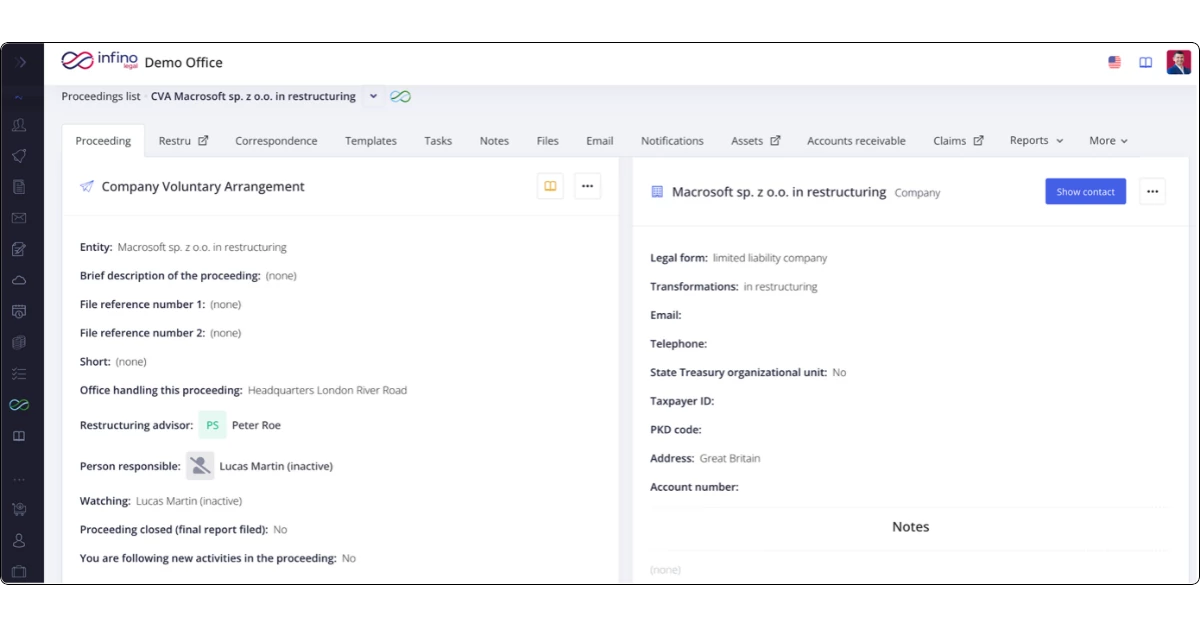Expand the proceeding name dropdown chevron in the breadcrumb
1200x627 pixels.
pyautogui.click(x=373, y=97)
